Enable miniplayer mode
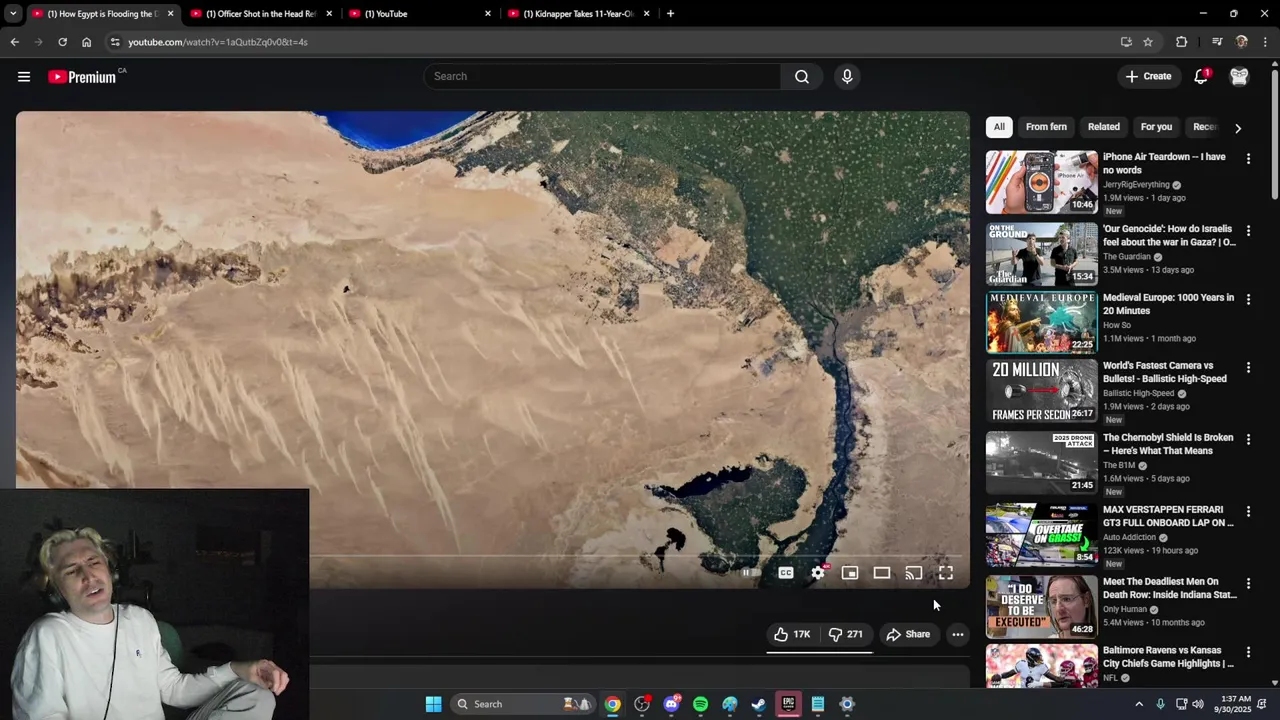The image size is (1280, 720). (x=850, y=573)
